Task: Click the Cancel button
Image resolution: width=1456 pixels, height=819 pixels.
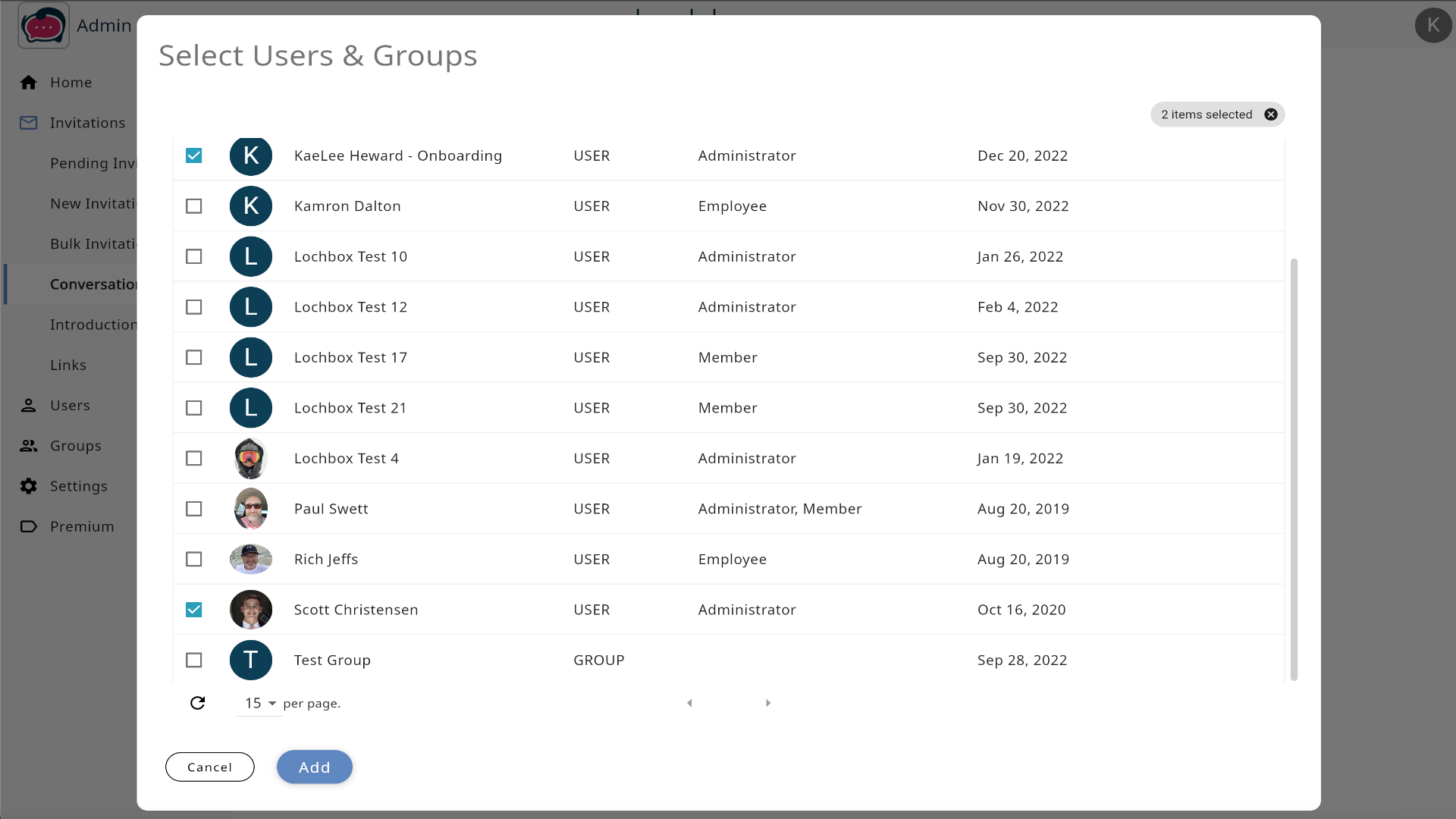Action: click(x=209, y=767)
